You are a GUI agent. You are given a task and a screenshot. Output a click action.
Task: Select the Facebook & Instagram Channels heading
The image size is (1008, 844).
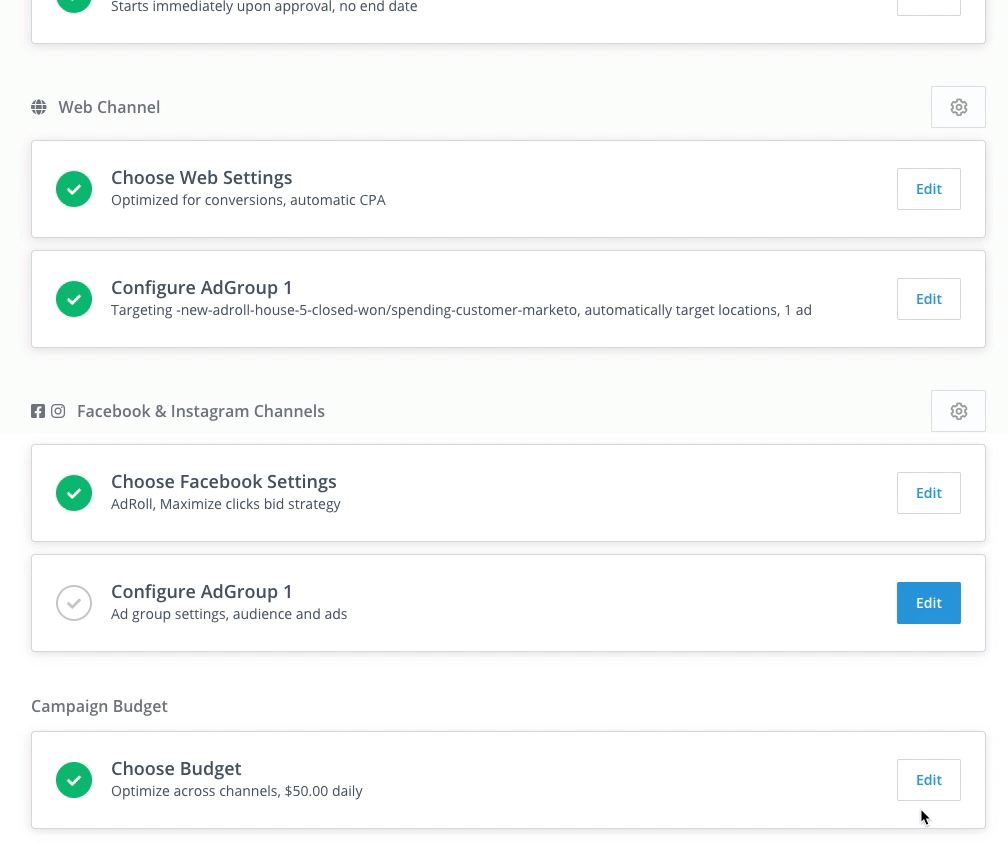201,411
